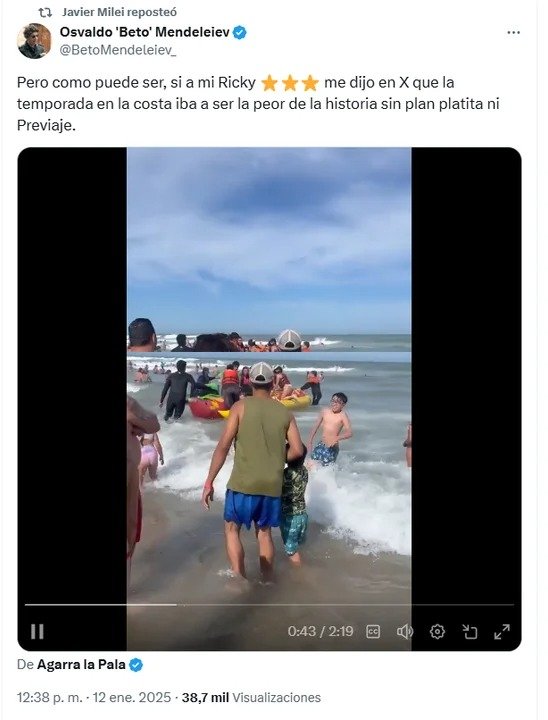548x720 pixels.
Task: Click the @BetoMendeleiev_ handle
Action: pyautogui.click(x=118, y=50)
